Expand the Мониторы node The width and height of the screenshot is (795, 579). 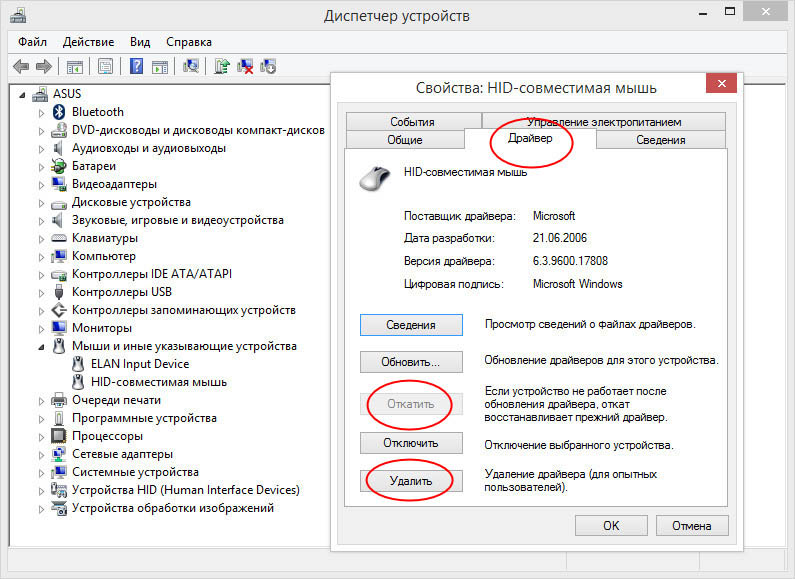point(41,329)
